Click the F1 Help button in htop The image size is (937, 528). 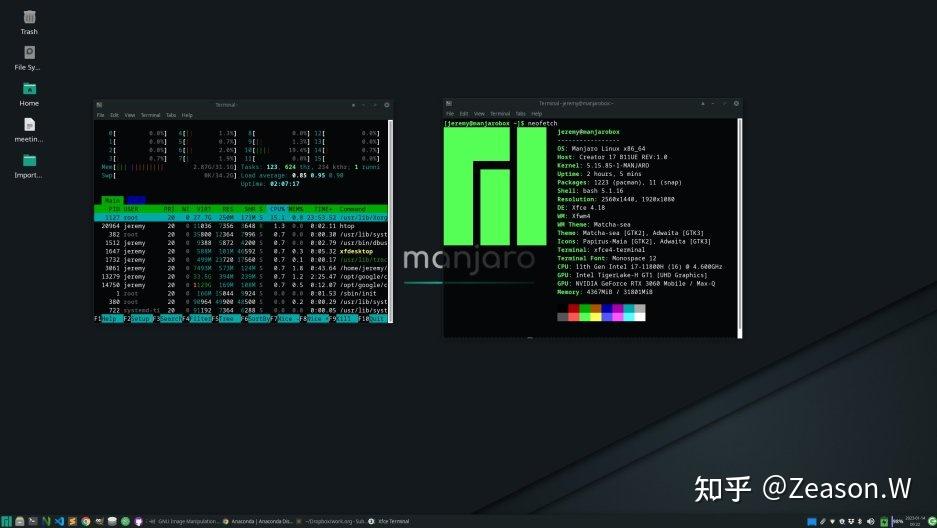pyautogui.click(x=108, y=319)
